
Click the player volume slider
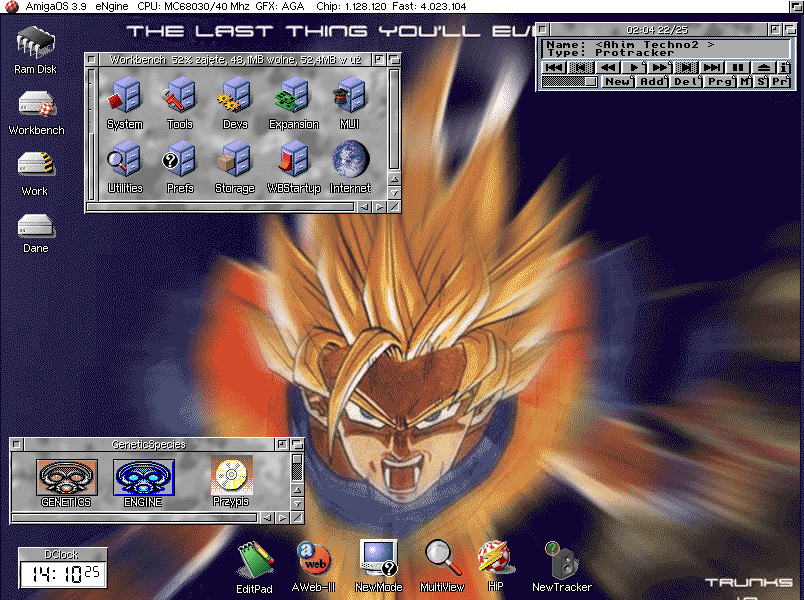coord(570,82)
